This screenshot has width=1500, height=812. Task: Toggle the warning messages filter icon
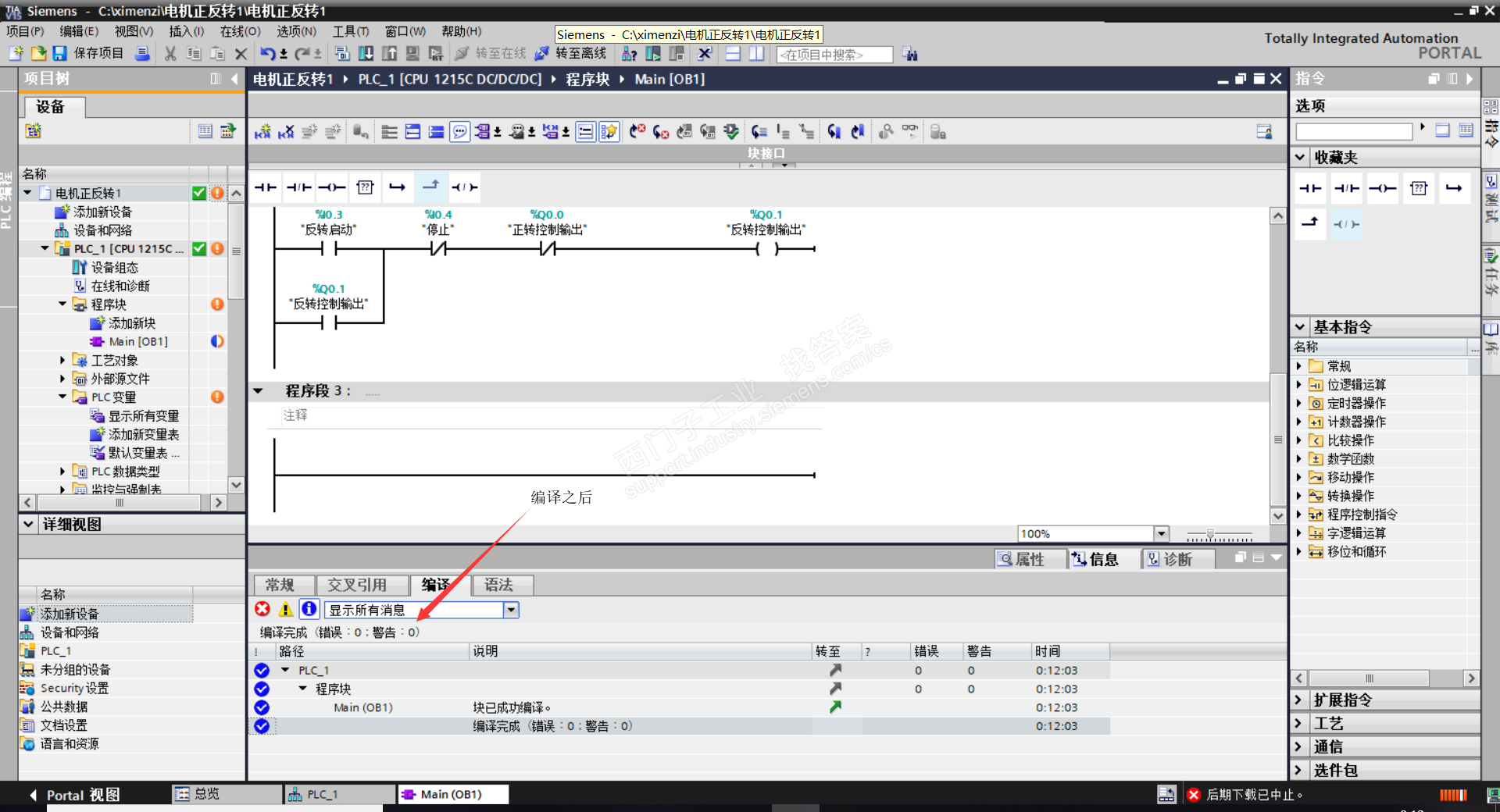pyautogui.click(x=286, y=609)
